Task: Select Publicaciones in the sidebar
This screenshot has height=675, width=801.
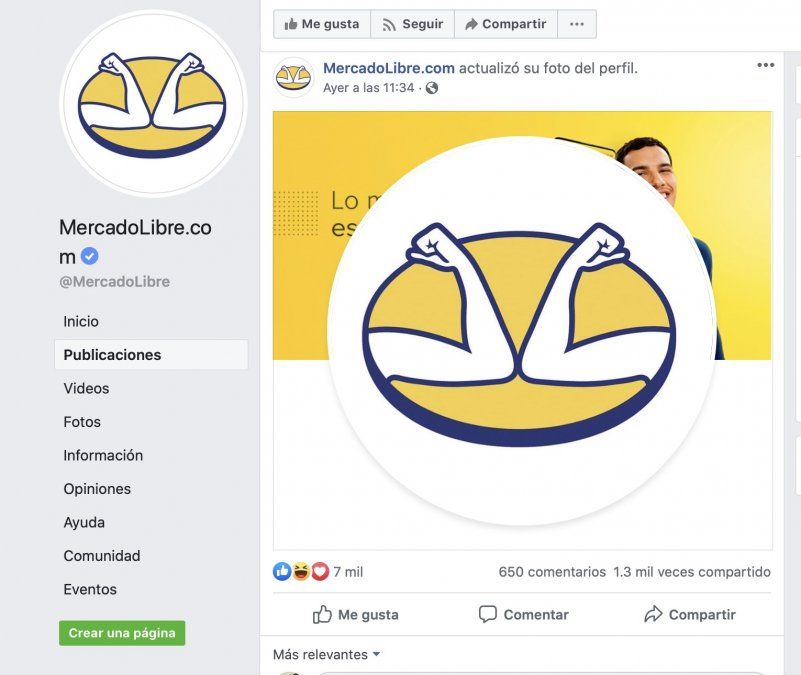Action: click(112, 355)
